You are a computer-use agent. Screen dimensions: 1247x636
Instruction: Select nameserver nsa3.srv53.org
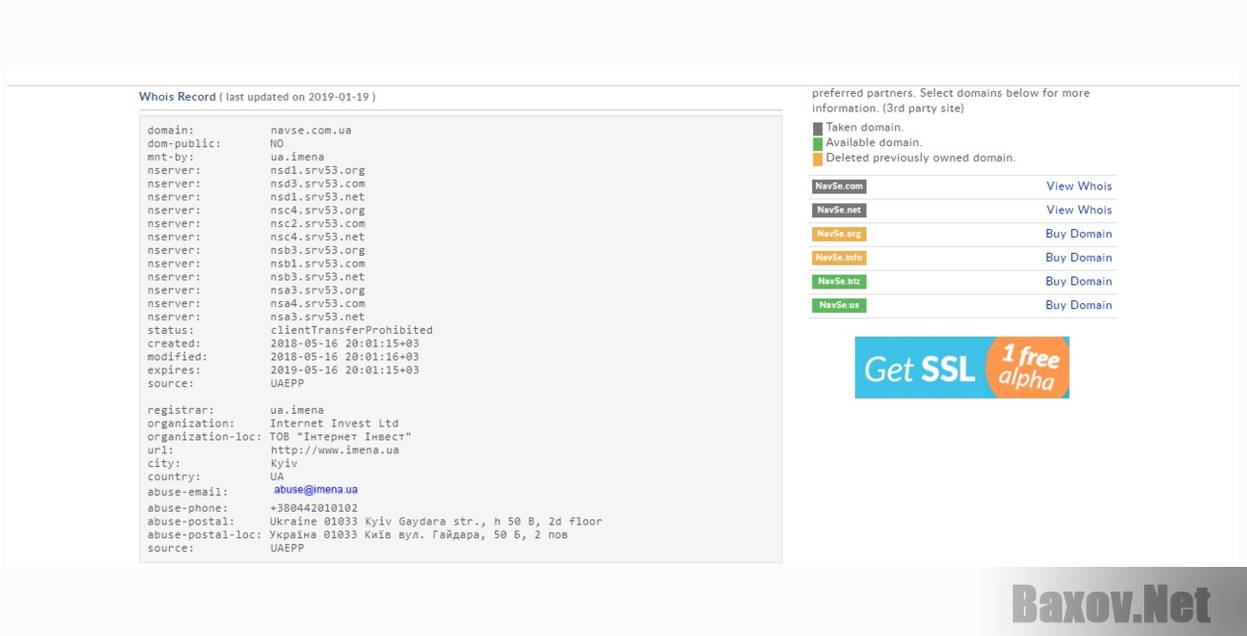(x=318, y=290)
